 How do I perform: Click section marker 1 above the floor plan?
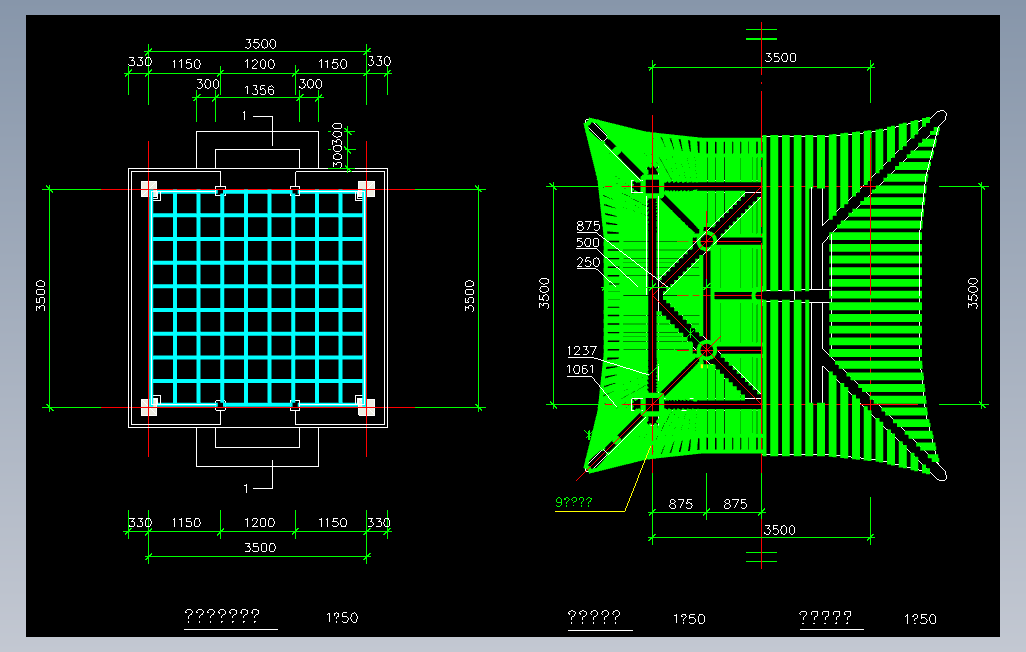245,116
